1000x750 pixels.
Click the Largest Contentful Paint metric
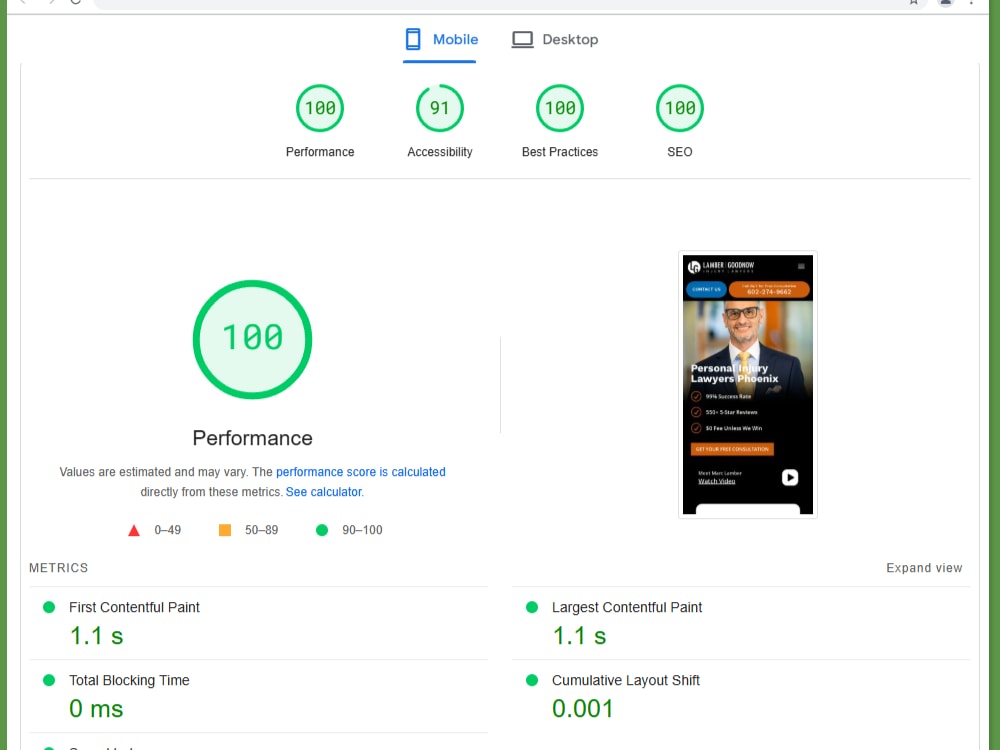(741, 623)
